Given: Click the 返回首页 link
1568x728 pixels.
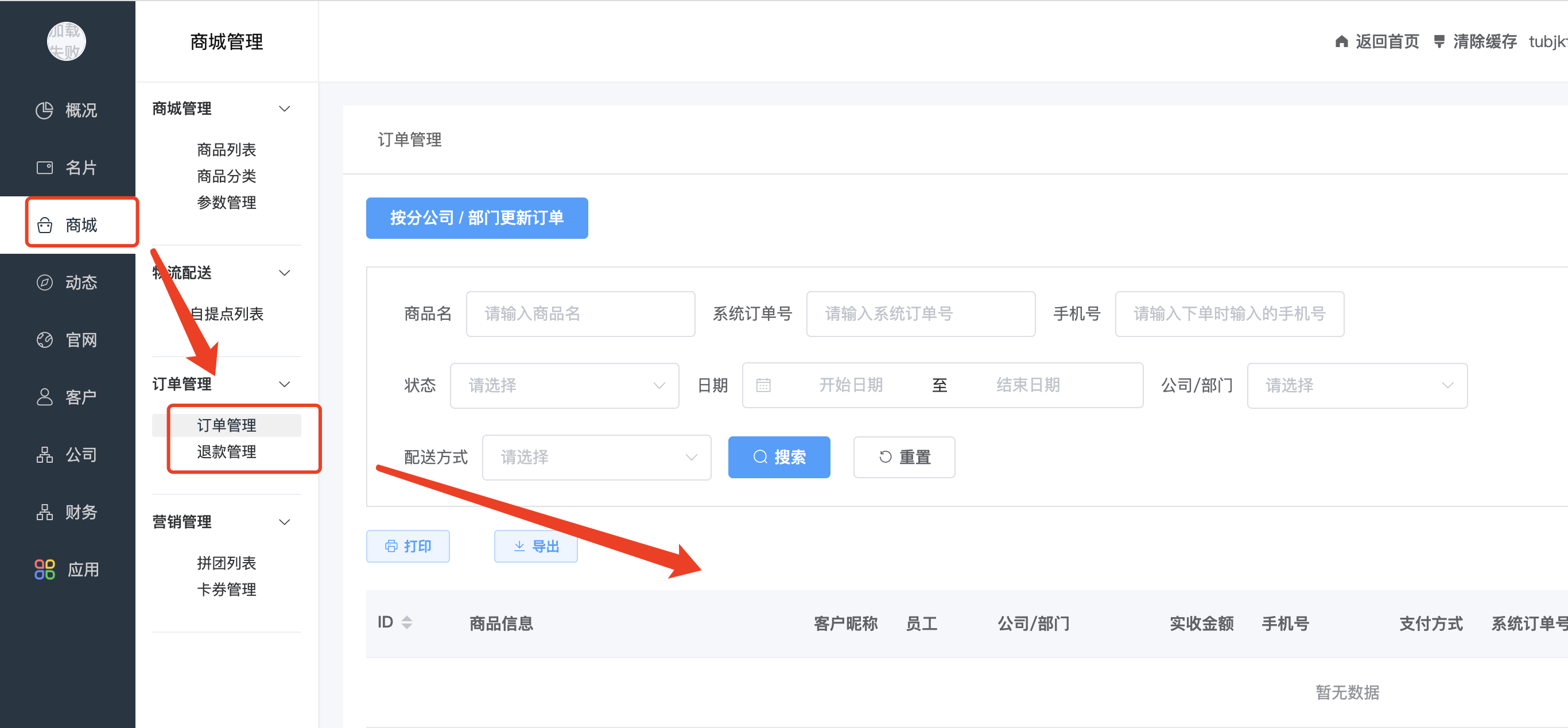Looking at the screenshot, I should click(1387, 41).
